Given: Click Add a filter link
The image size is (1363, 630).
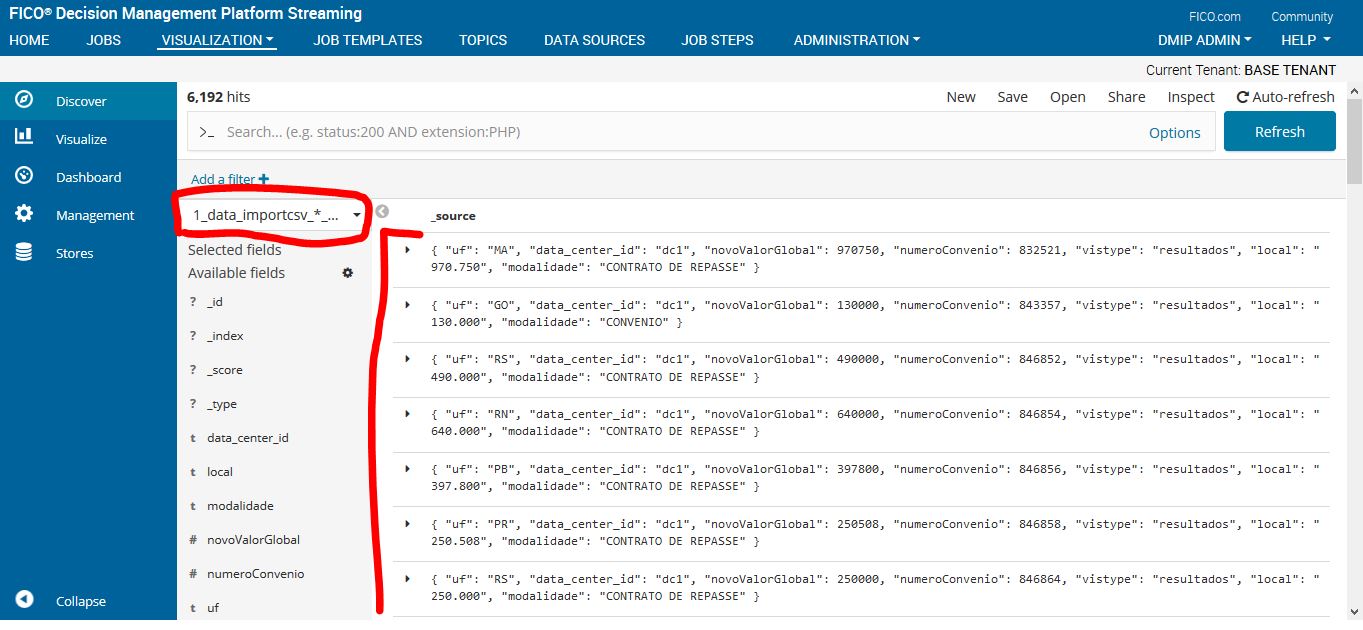Looking at the screenshot, I should (x=229, y=180).
